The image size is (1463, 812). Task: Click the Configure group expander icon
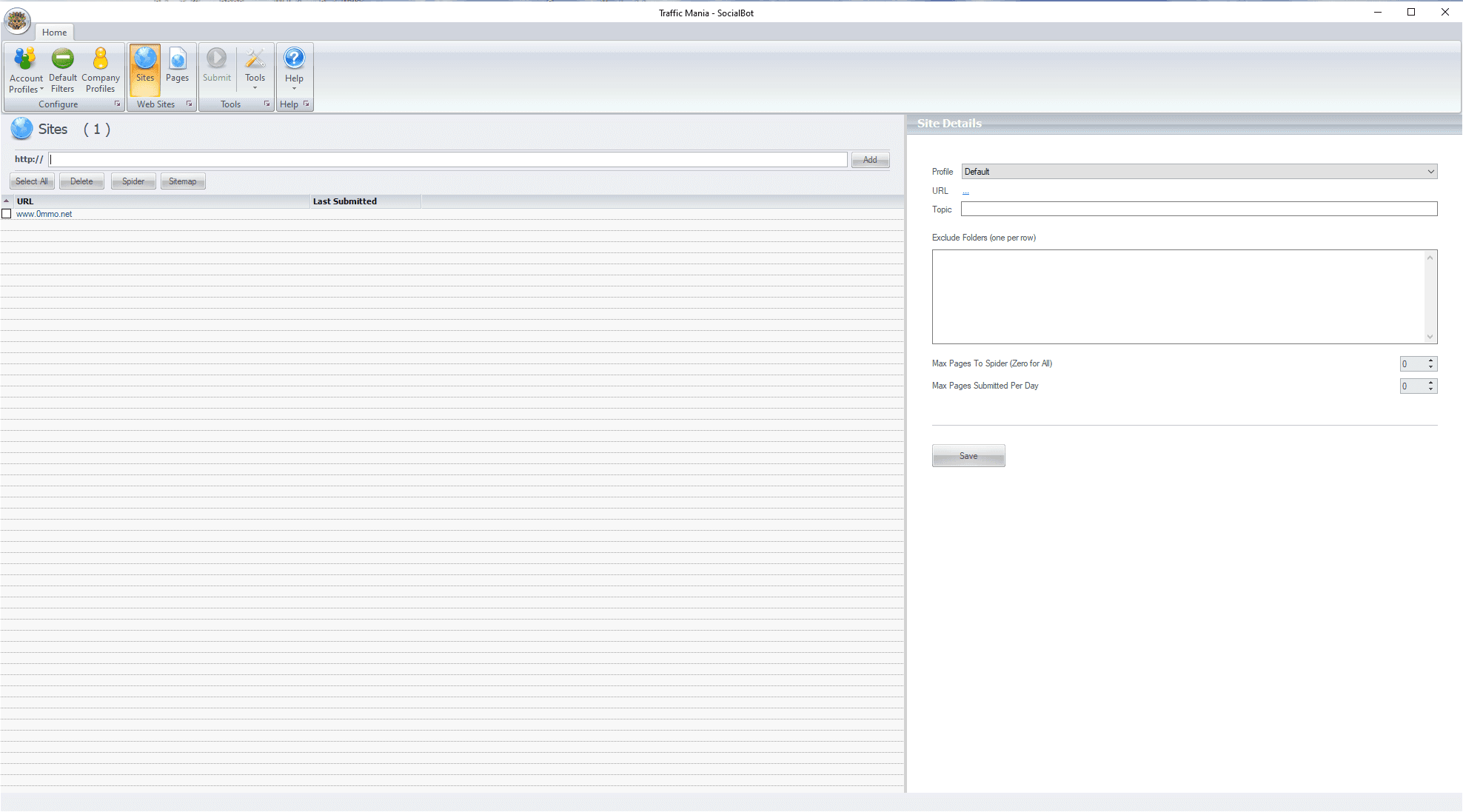[x=117, y=104]
